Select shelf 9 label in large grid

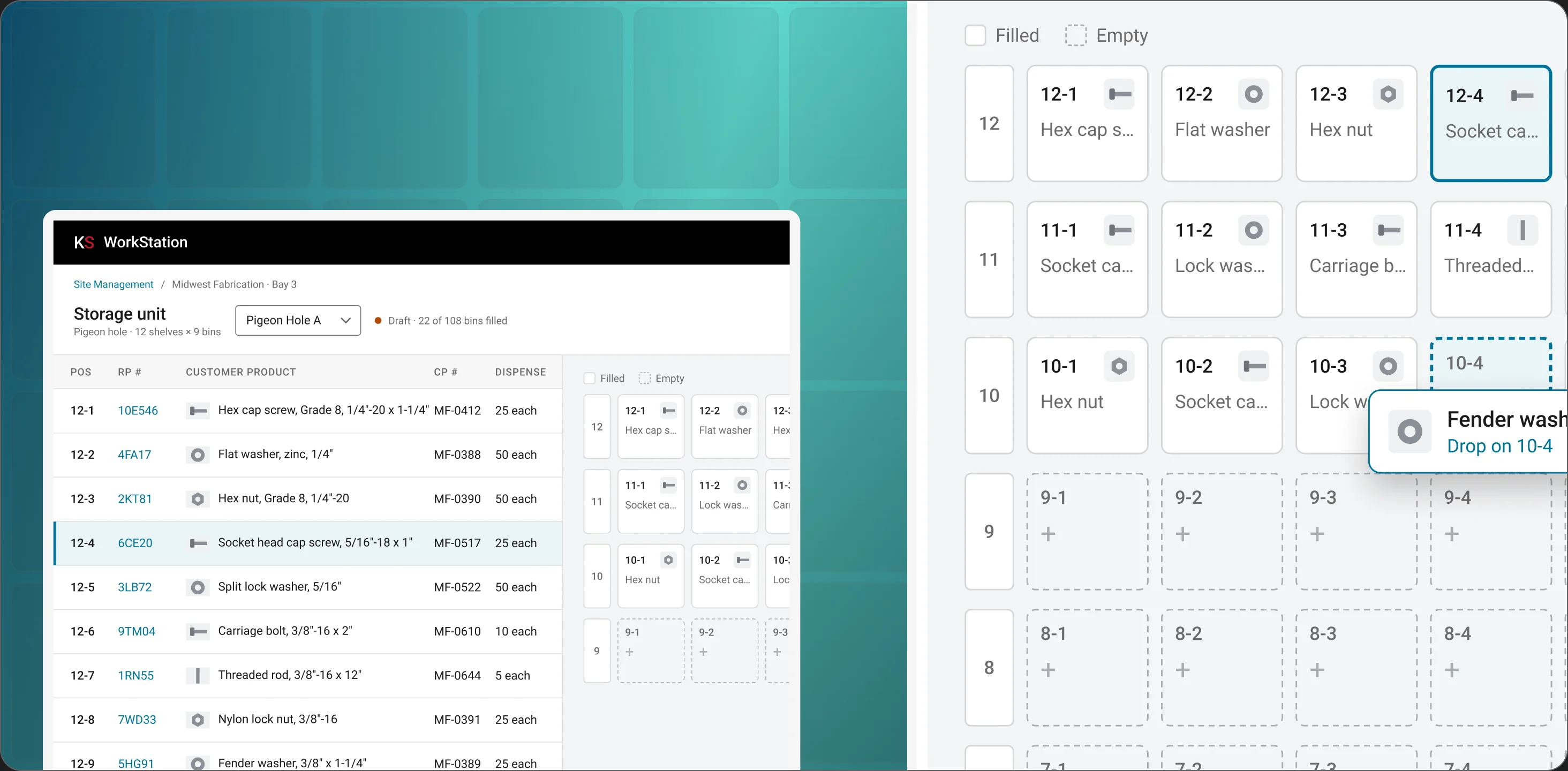pyautogui.click(x=989, y=532)
